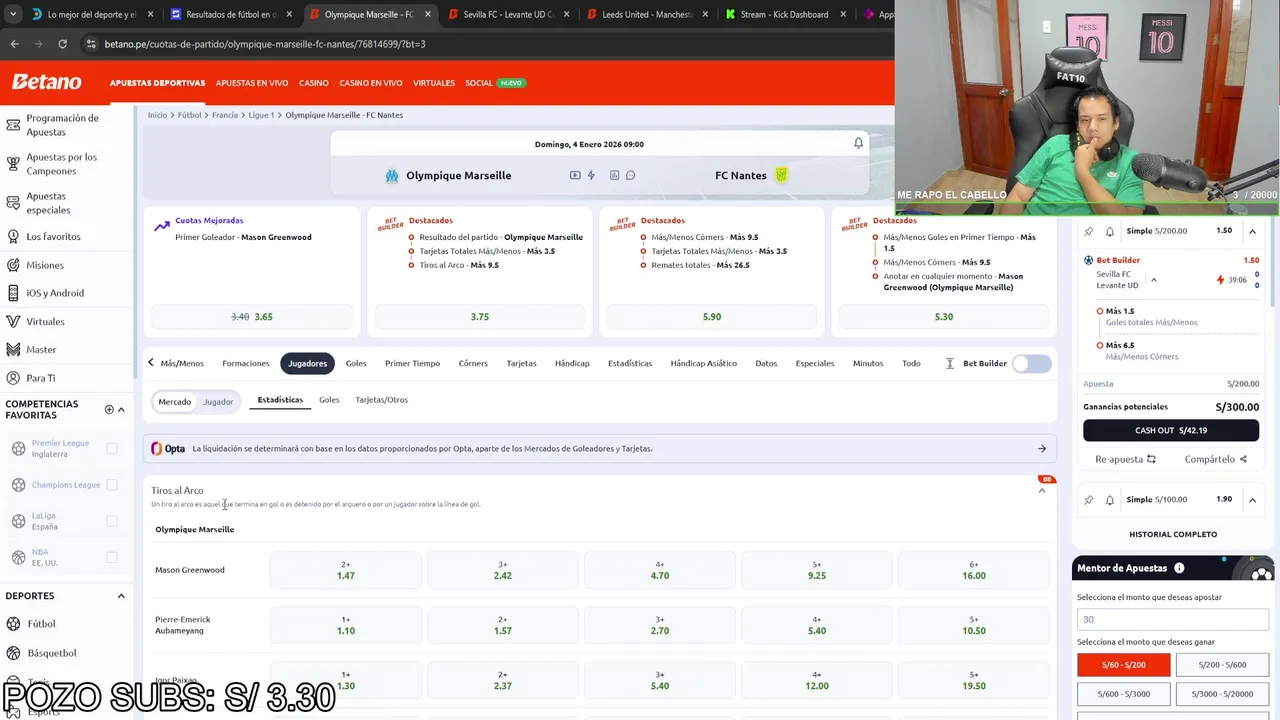Add favorite competition plus icon
1280x720 pixels.
click(109, 409)
